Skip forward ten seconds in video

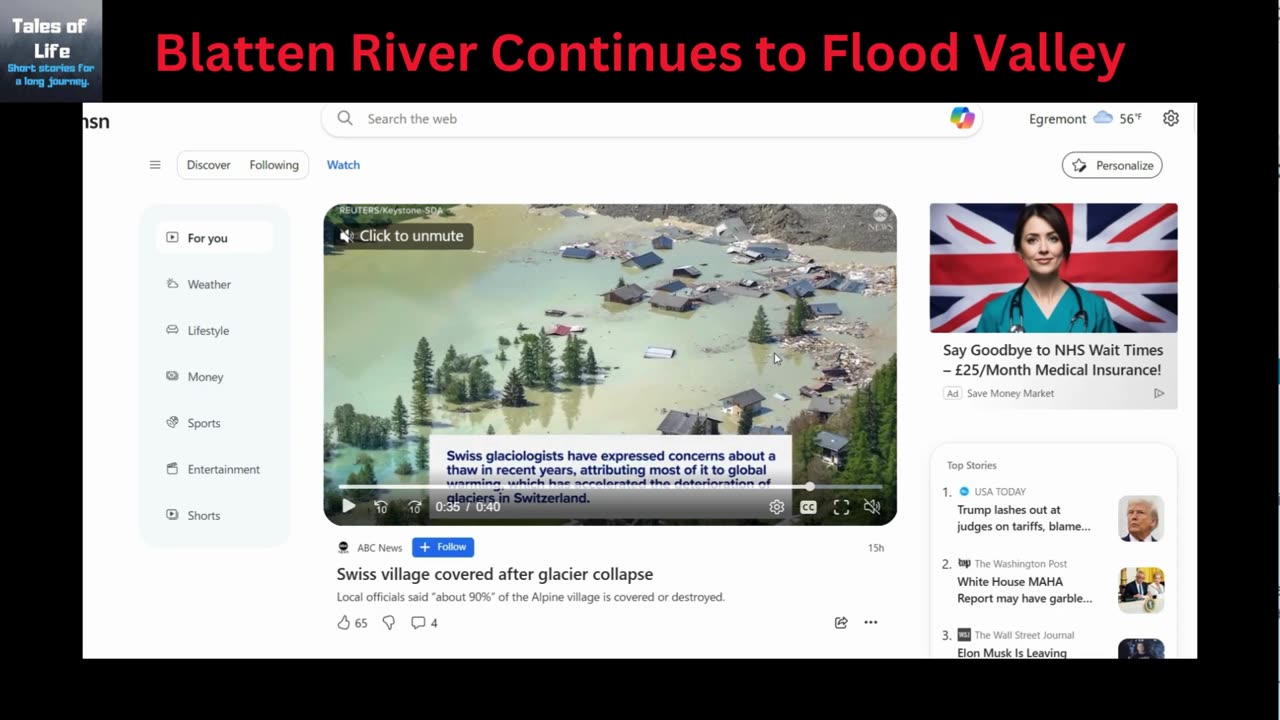[x=414, y=507]
